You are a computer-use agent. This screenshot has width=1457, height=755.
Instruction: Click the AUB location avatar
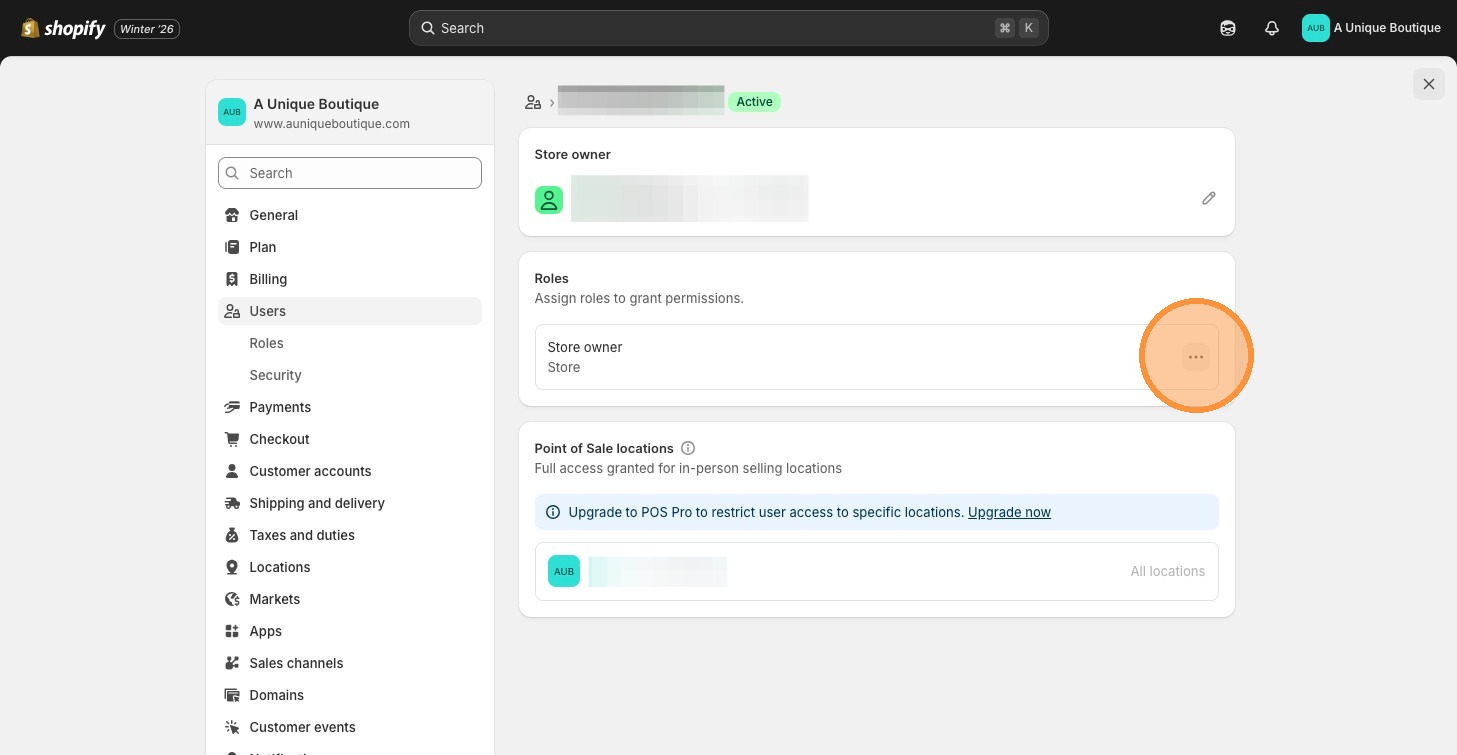pos(564,571)
